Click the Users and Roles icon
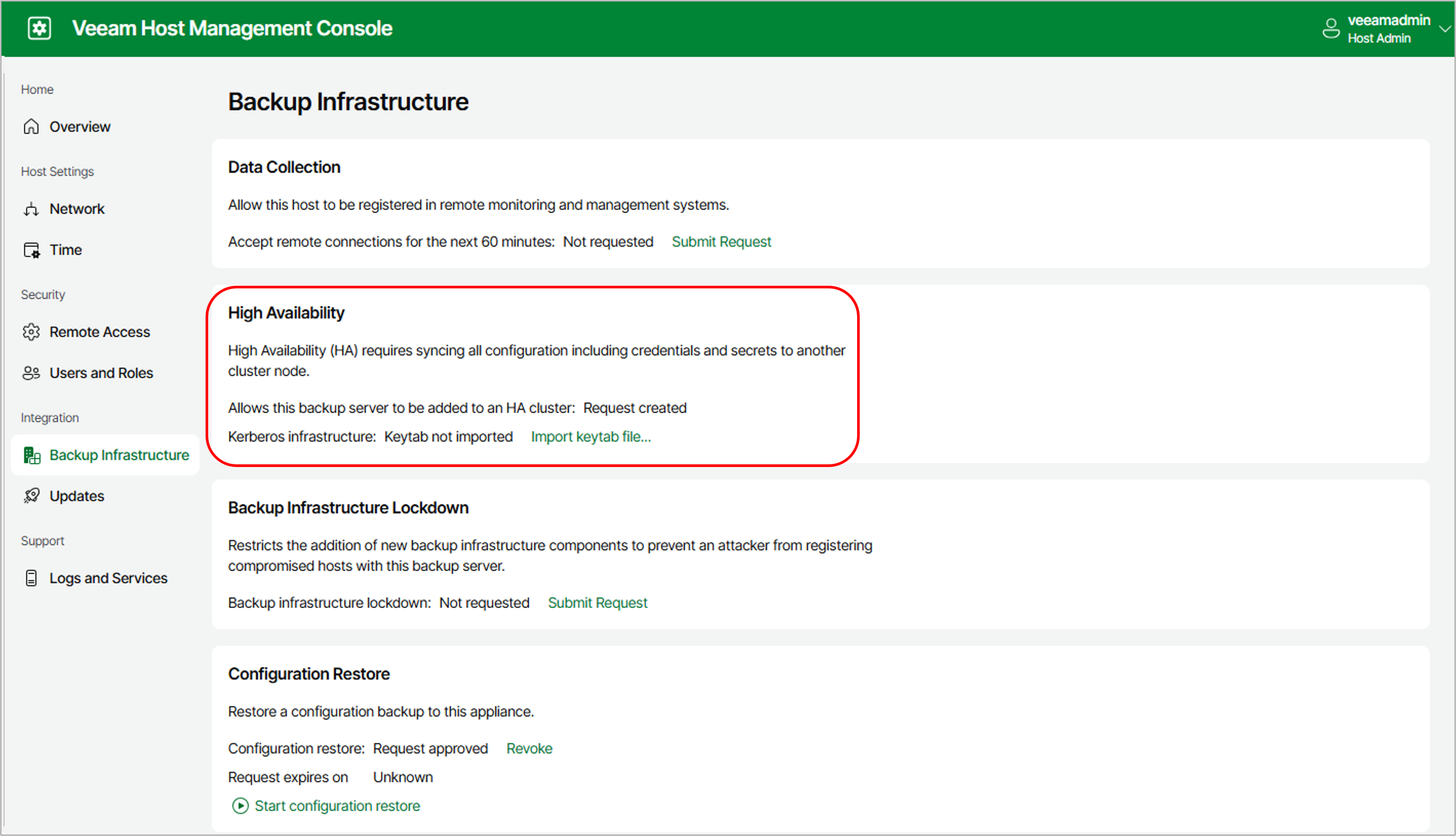The image size is (1456, 836). coord(31,373)
